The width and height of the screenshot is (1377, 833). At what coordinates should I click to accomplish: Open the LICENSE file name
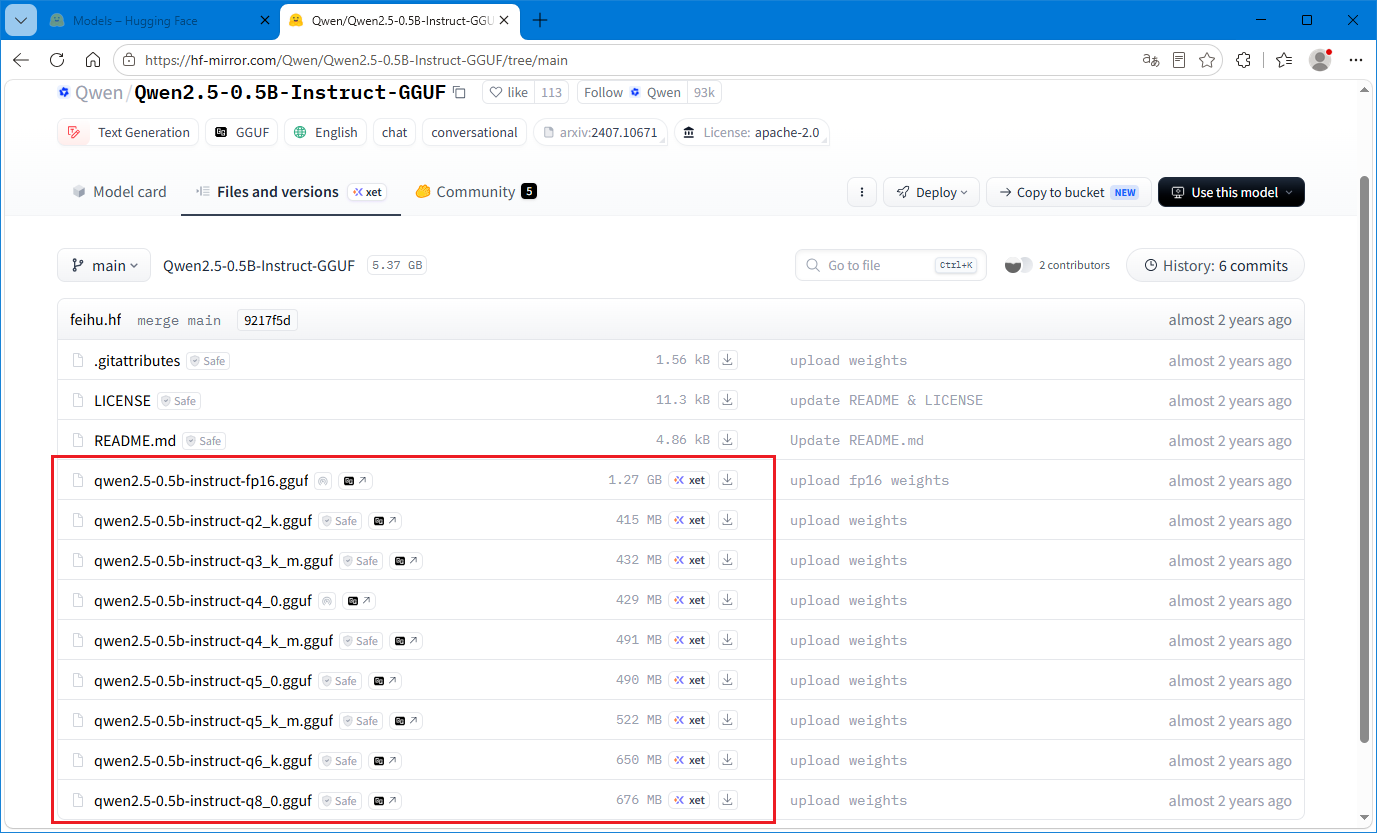tap(122, 400)
